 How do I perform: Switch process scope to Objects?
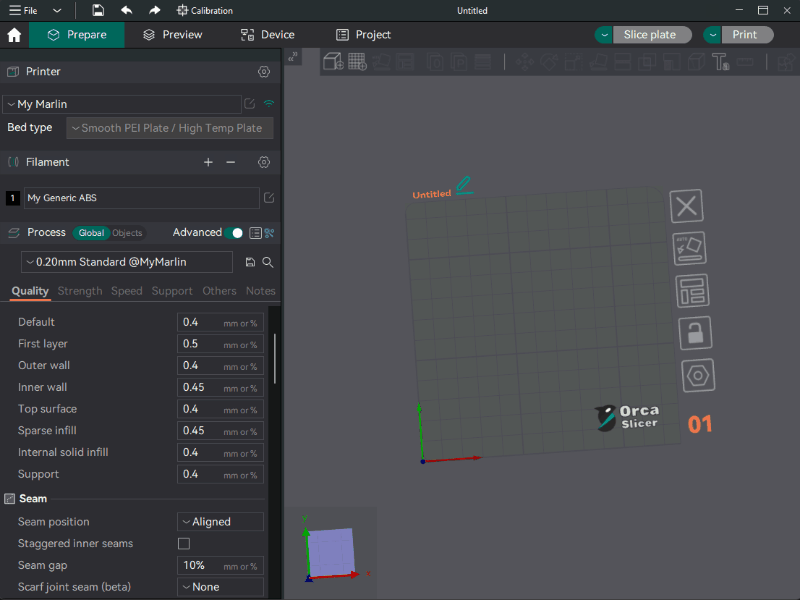[x=127, y=233]
